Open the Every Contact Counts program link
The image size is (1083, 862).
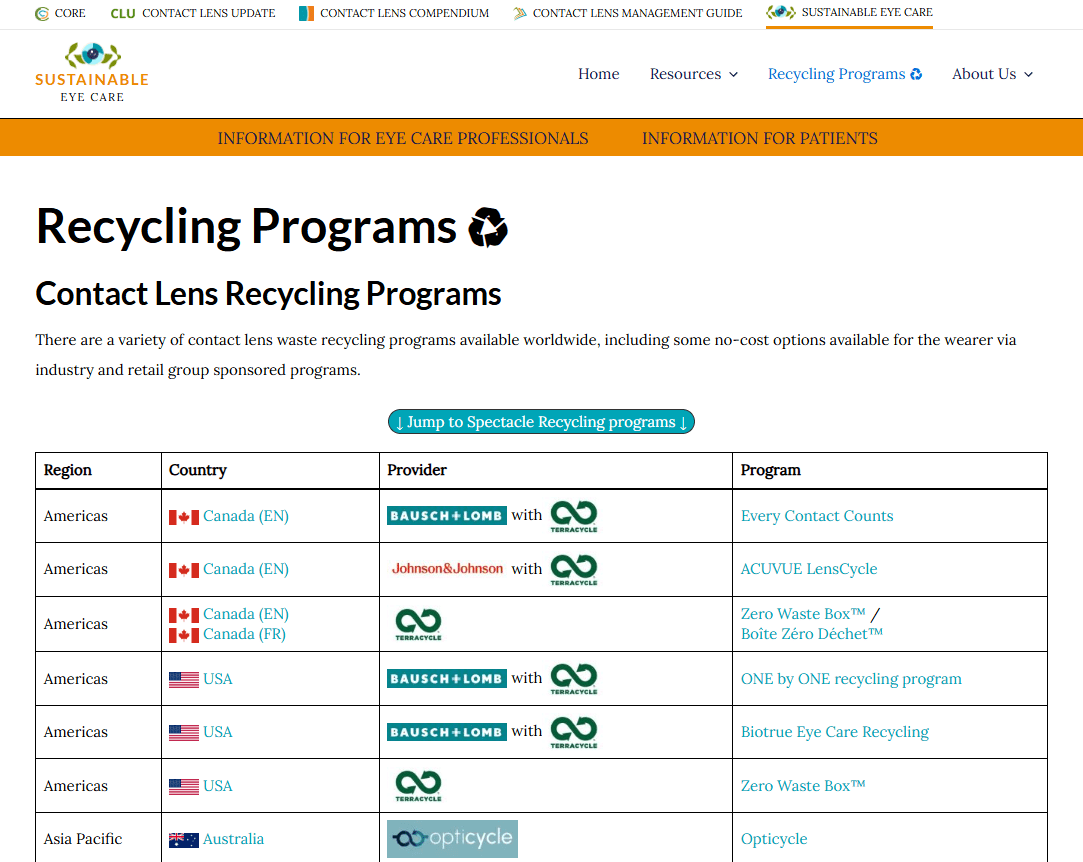tap(817, 516)
